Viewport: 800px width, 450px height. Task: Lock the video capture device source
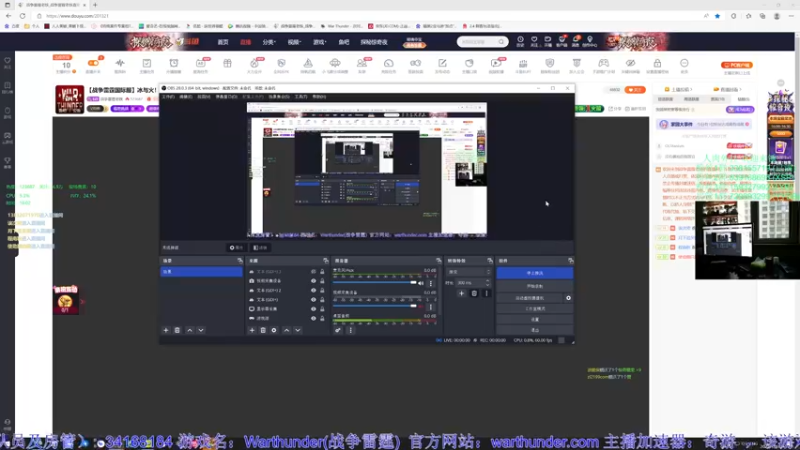(322, 281)
